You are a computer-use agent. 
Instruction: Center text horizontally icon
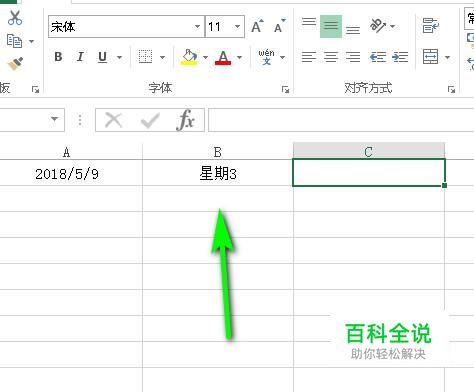coord(331,57)
